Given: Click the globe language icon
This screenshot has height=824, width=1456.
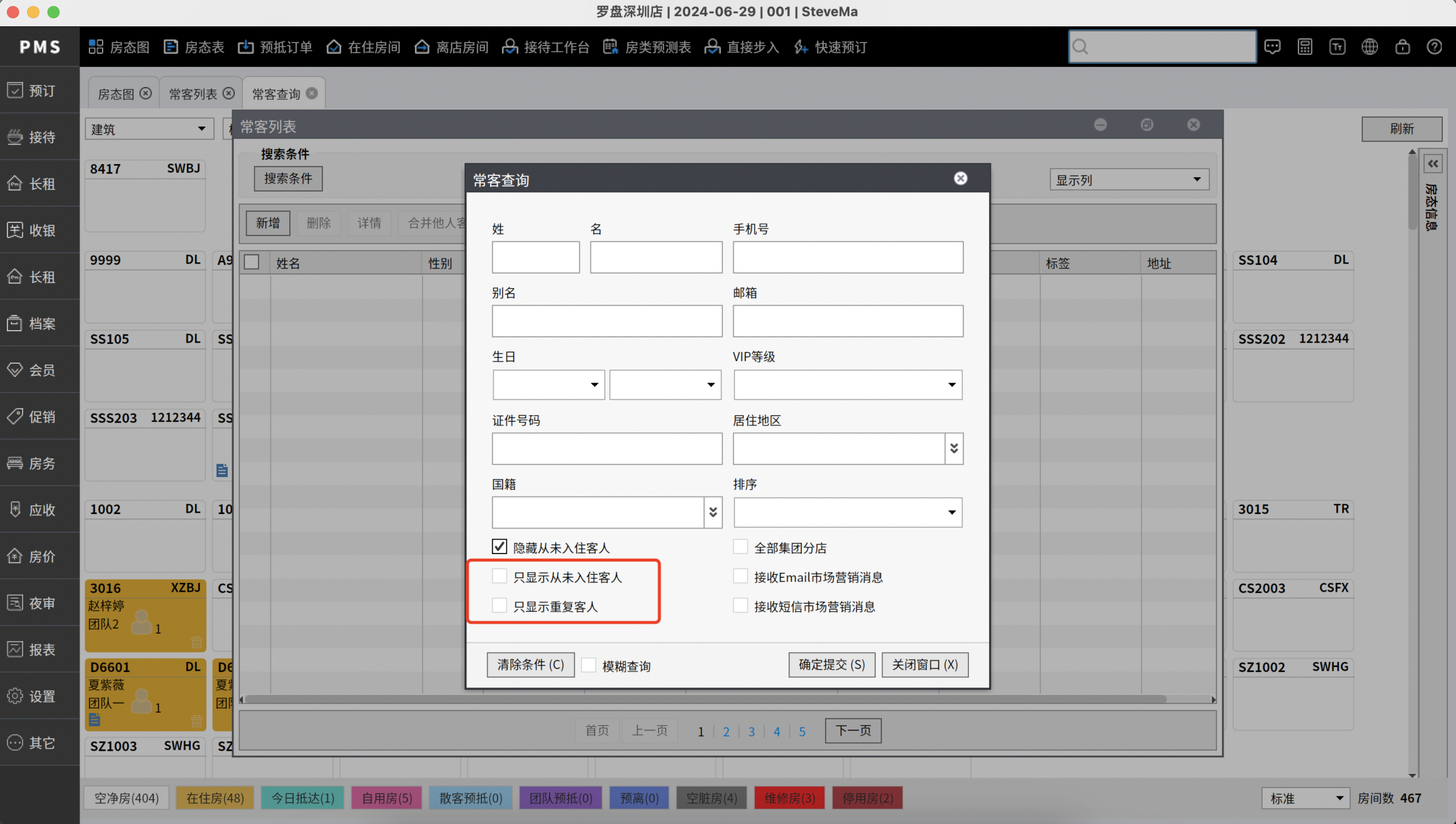Looking at the screenshot, I should 1370,47.
